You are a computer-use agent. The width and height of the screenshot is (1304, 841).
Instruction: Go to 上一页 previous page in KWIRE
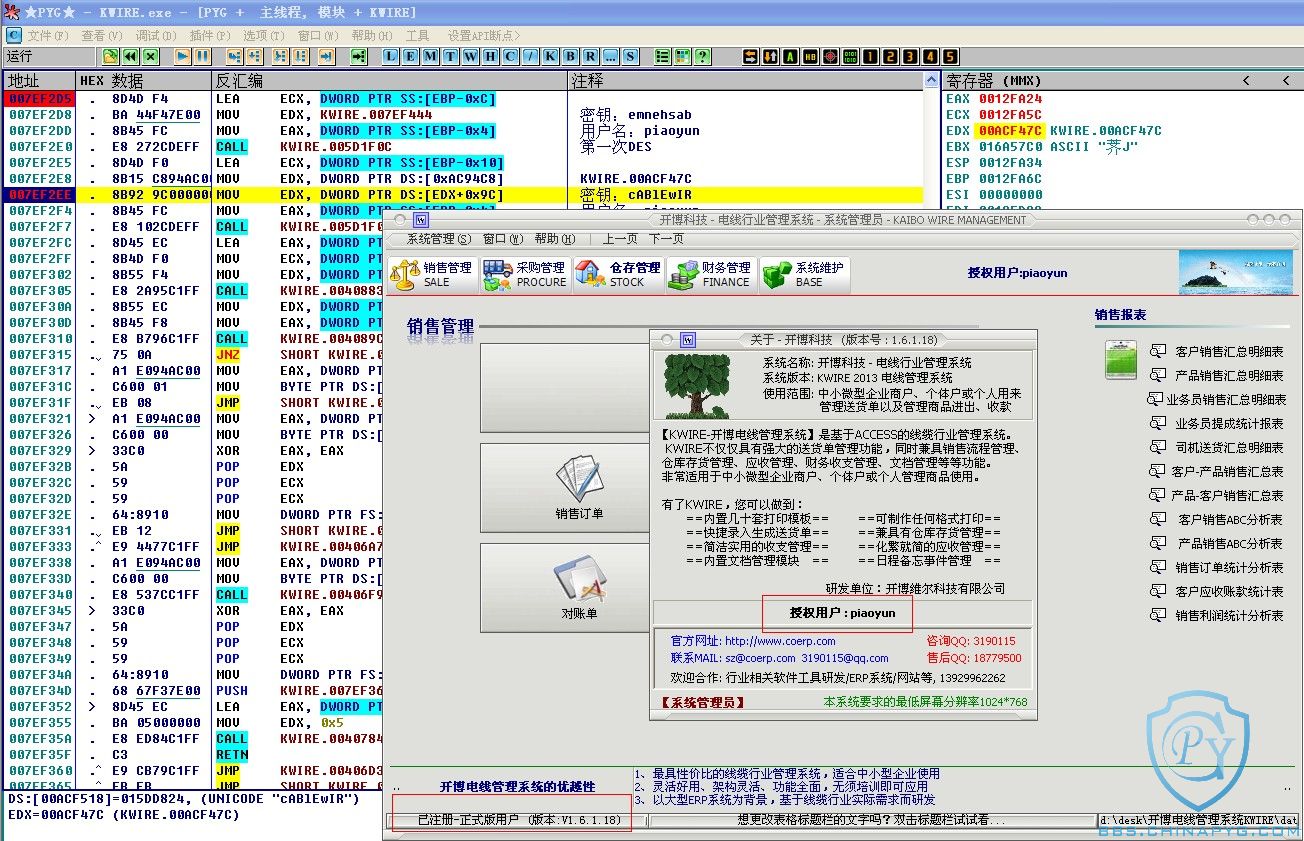[x=620, y=239]
